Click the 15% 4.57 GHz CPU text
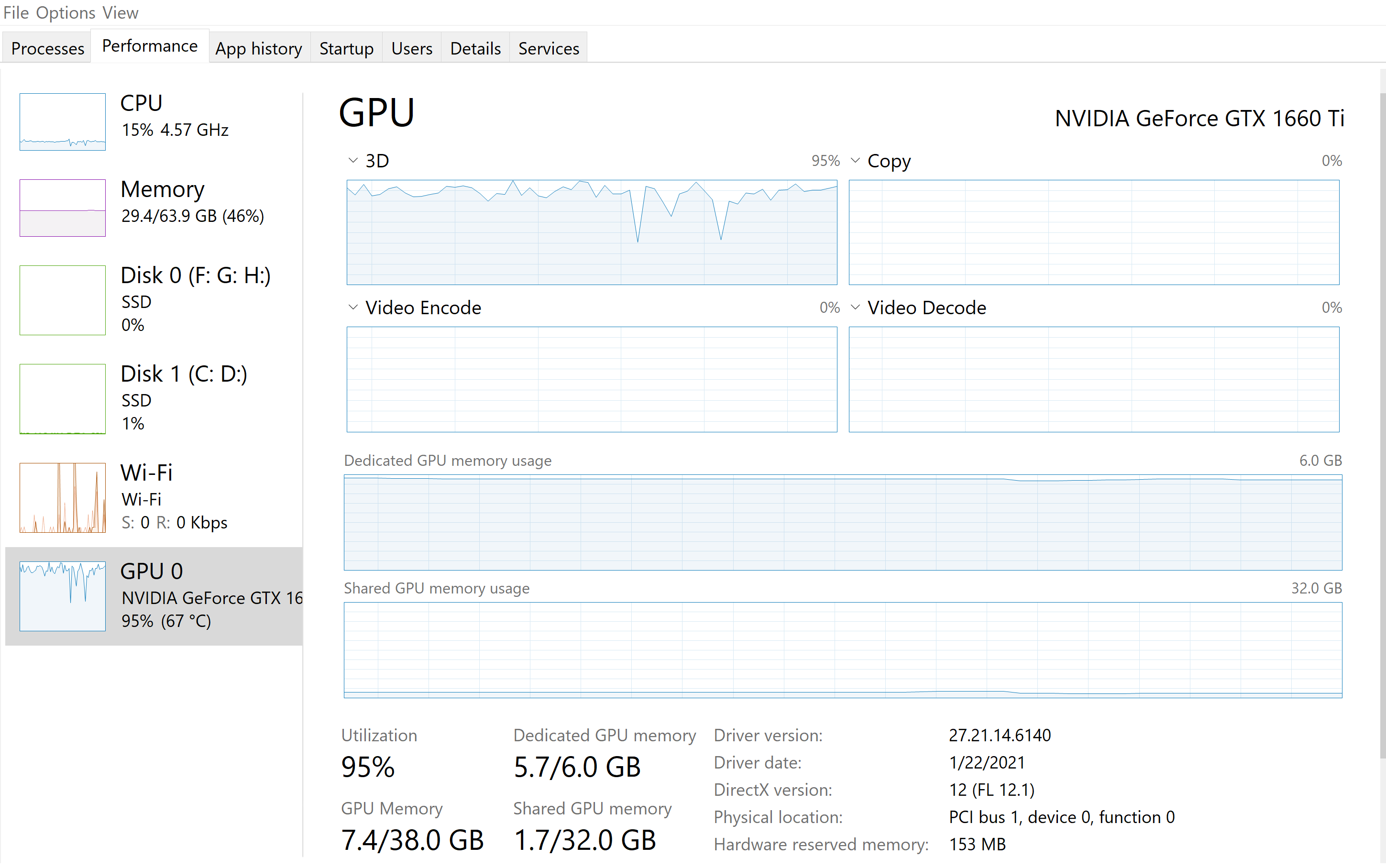The image size is (1386, 868). [x=175, y=130]
